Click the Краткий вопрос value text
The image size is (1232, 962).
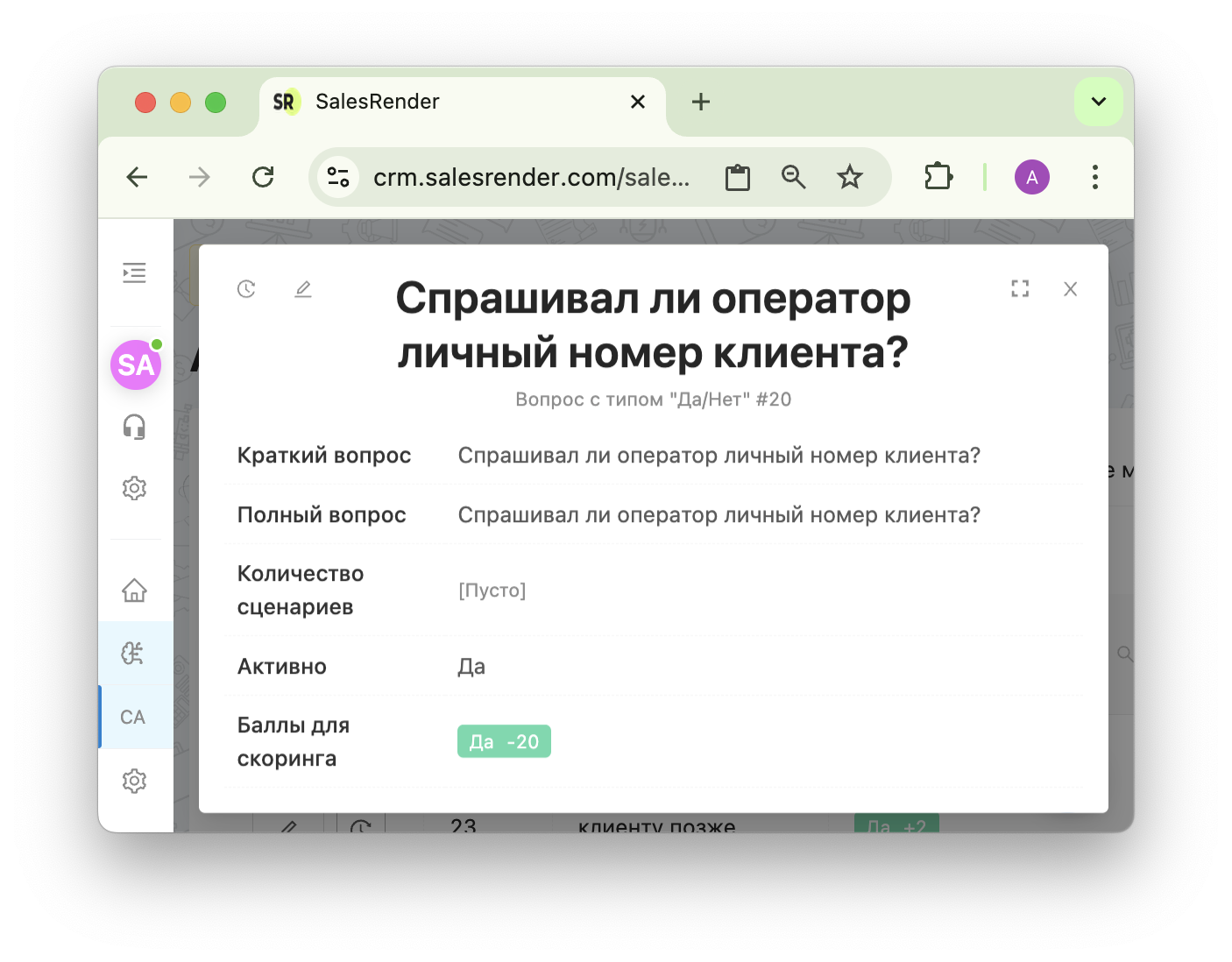coord(719,456)
